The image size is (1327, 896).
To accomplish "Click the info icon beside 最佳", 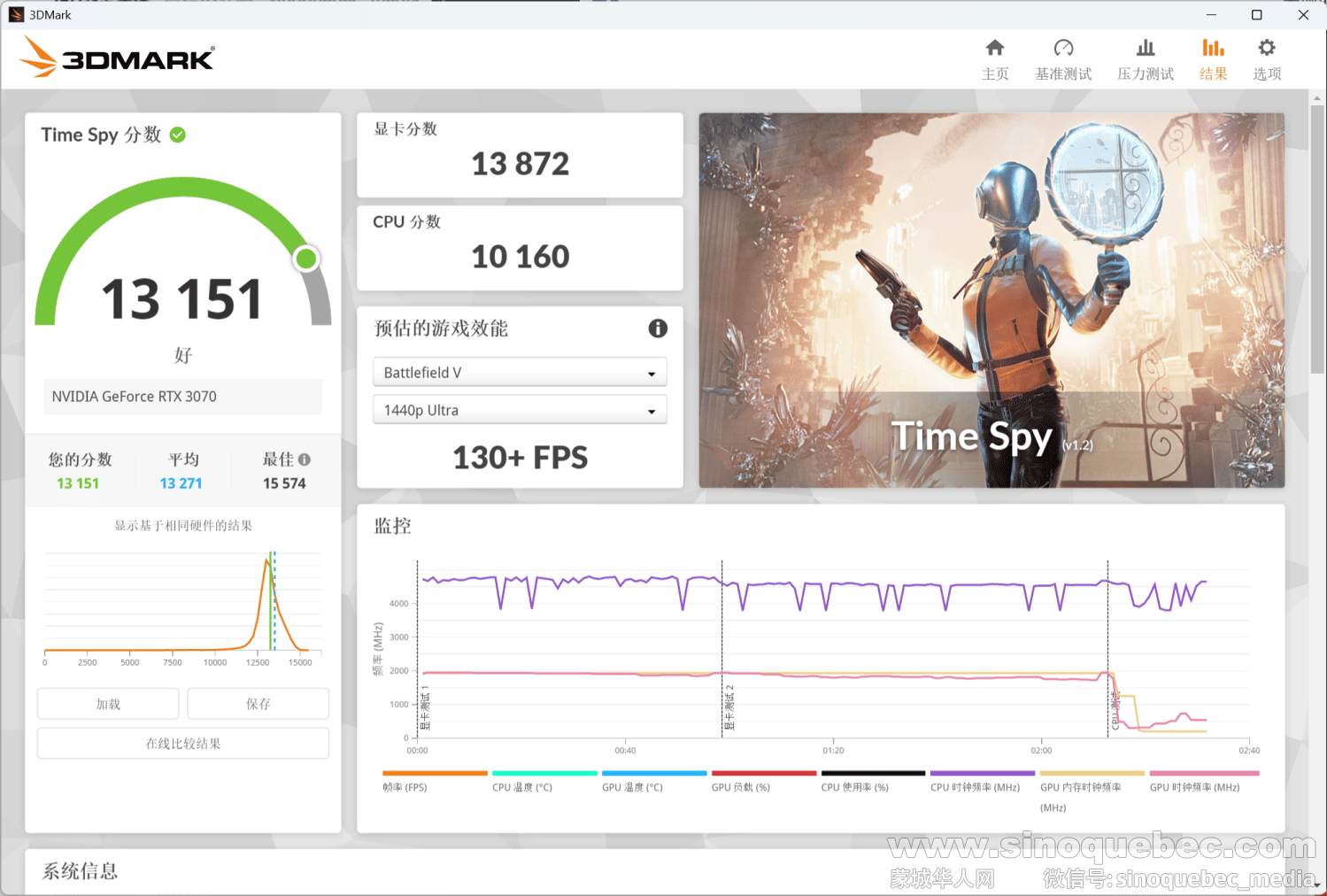I will 305,460.
